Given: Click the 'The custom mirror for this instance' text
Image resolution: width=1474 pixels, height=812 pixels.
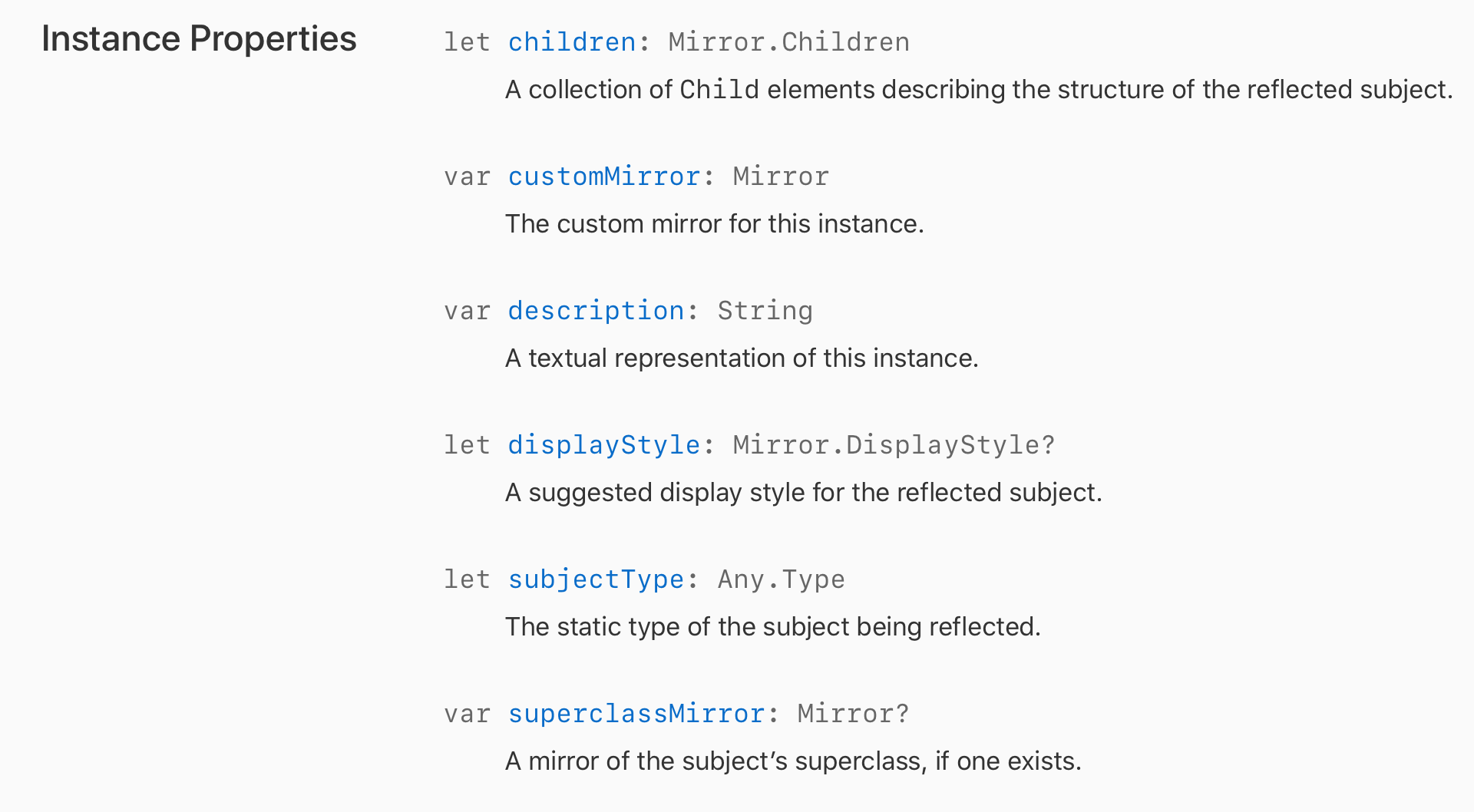Looking at the screenshot, I should coord(715,224).
